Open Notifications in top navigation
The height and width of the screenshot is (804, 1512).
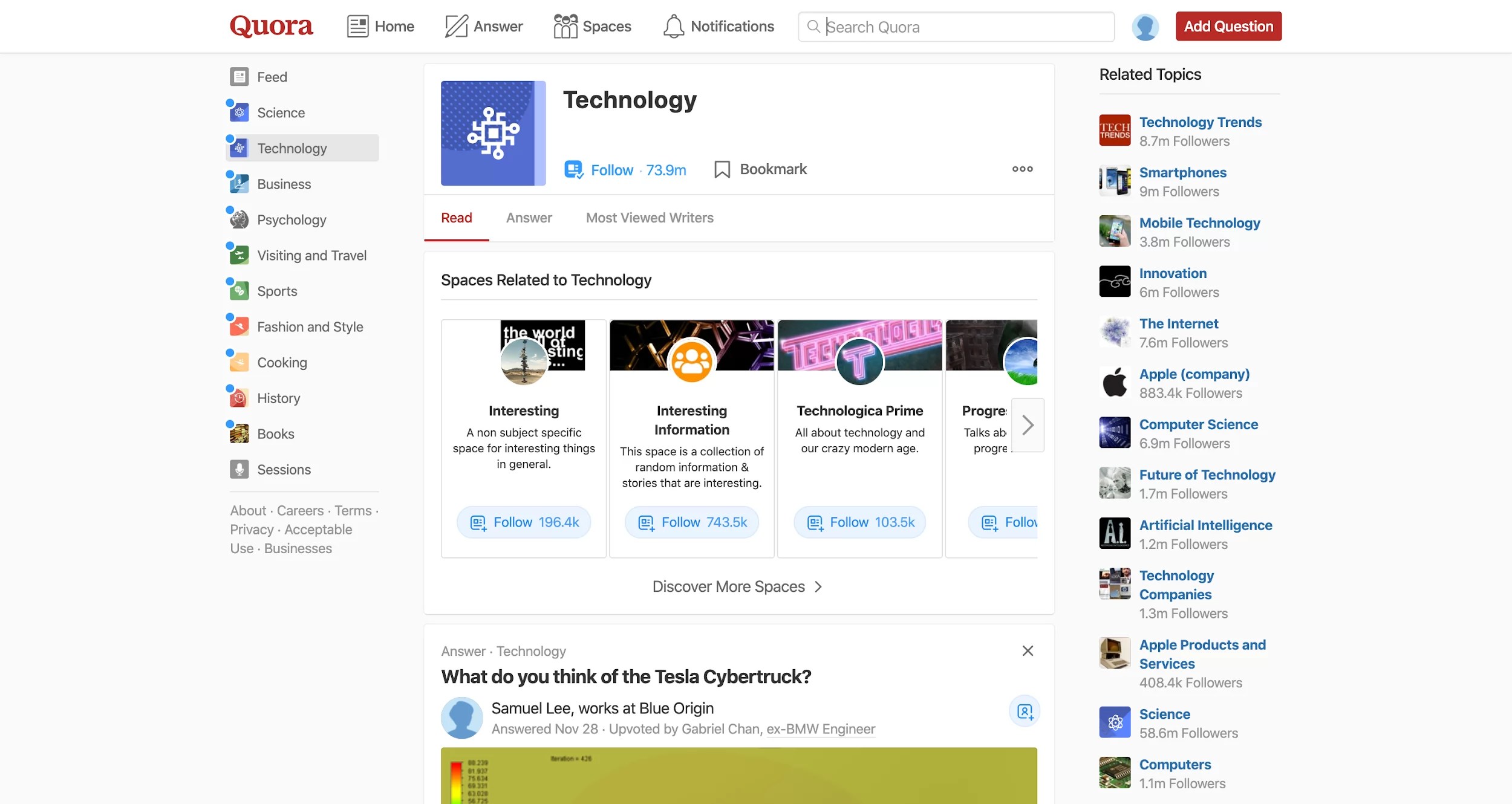tap(719, 27)
